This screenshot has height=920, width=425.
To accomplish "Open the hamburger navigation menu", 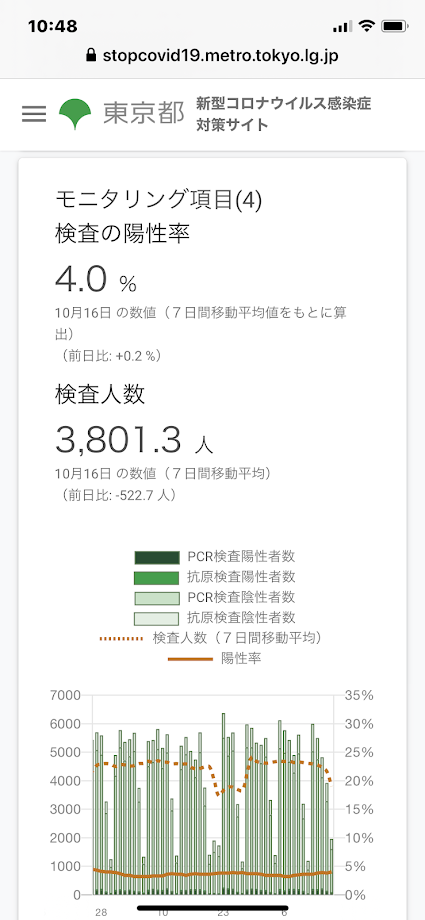I will 34,114.
